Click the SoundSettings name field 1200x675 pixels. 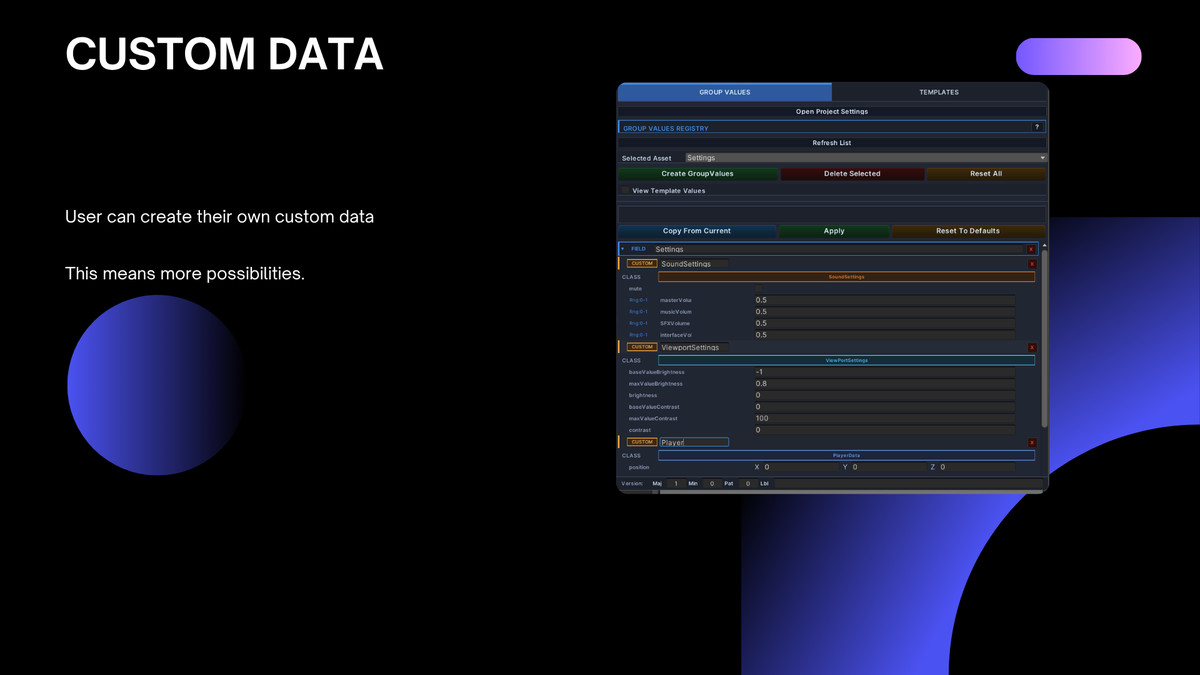click(x=694, y=264)
